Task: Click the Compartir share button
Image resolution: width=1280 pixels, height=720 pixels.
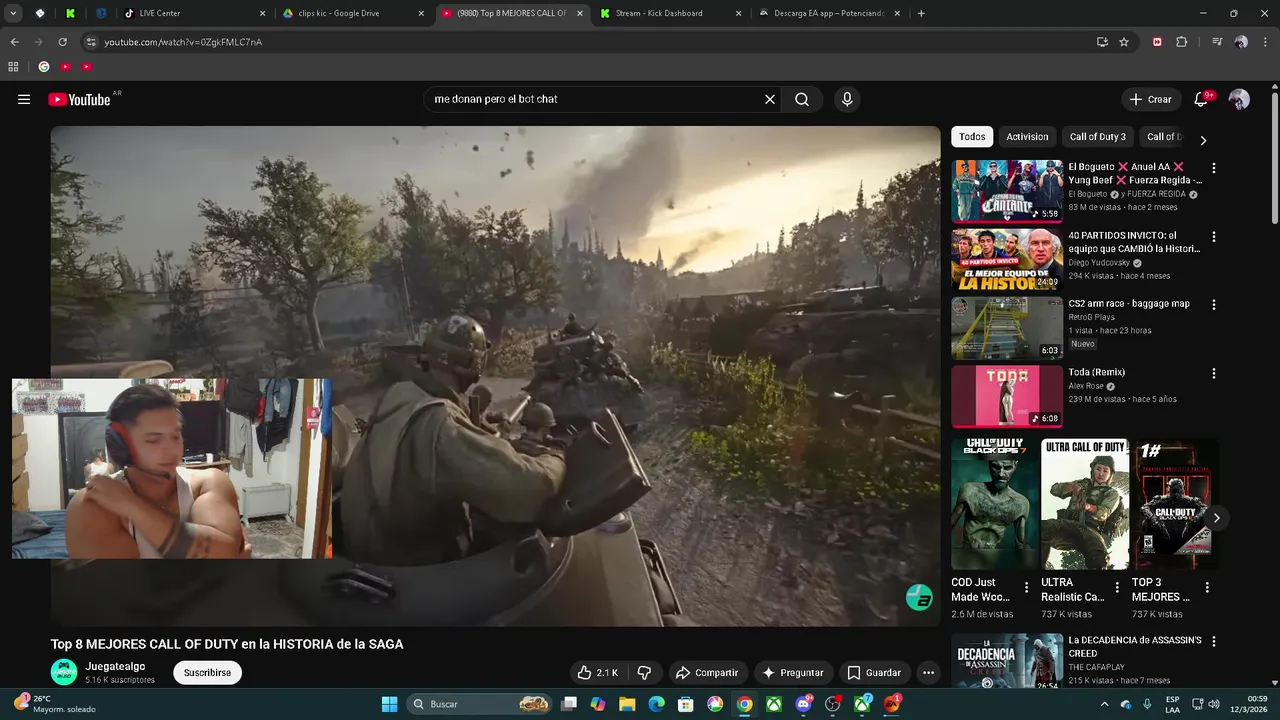Action: pos(707,672)
